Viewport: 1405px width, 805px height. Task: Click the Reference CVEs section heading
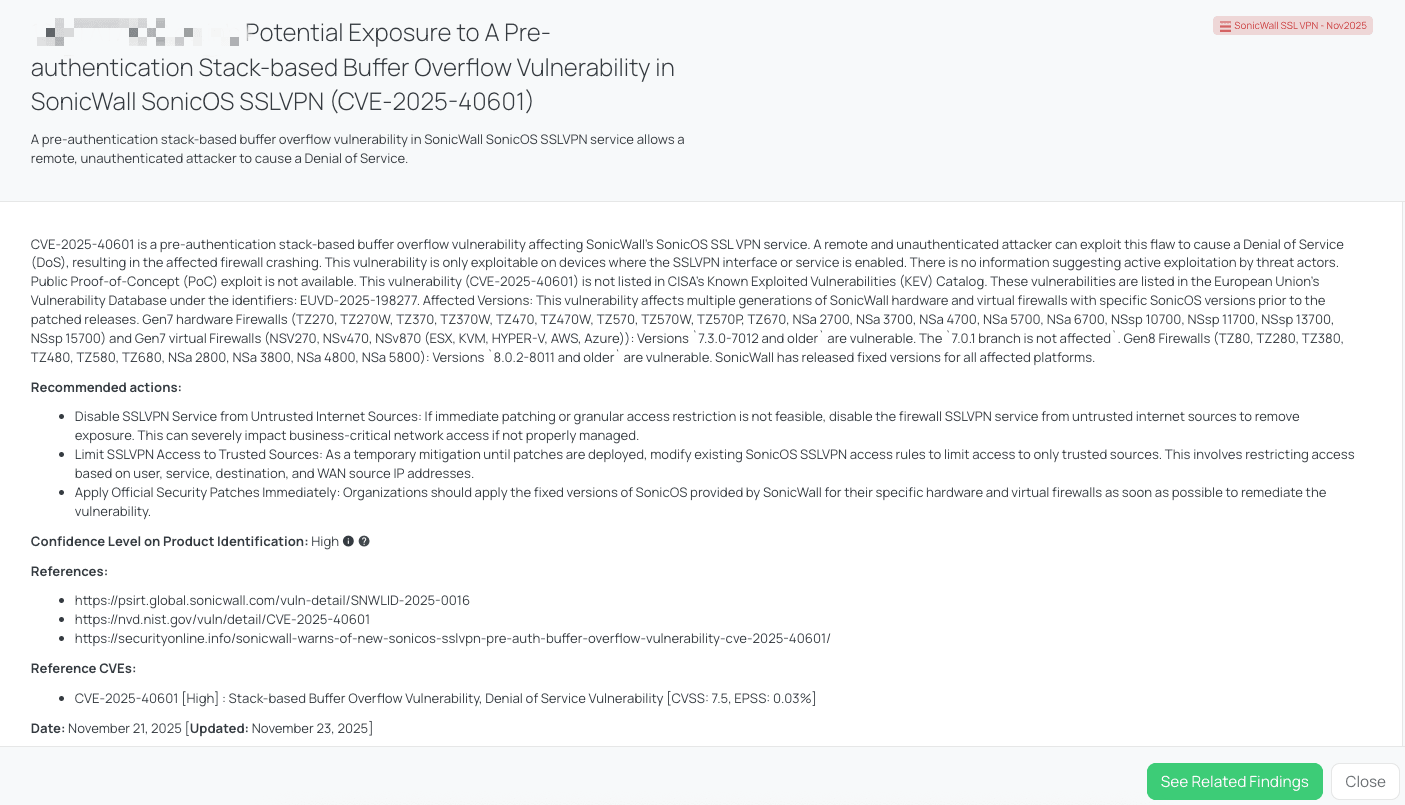pyautogui.click(x=82, y=668)
